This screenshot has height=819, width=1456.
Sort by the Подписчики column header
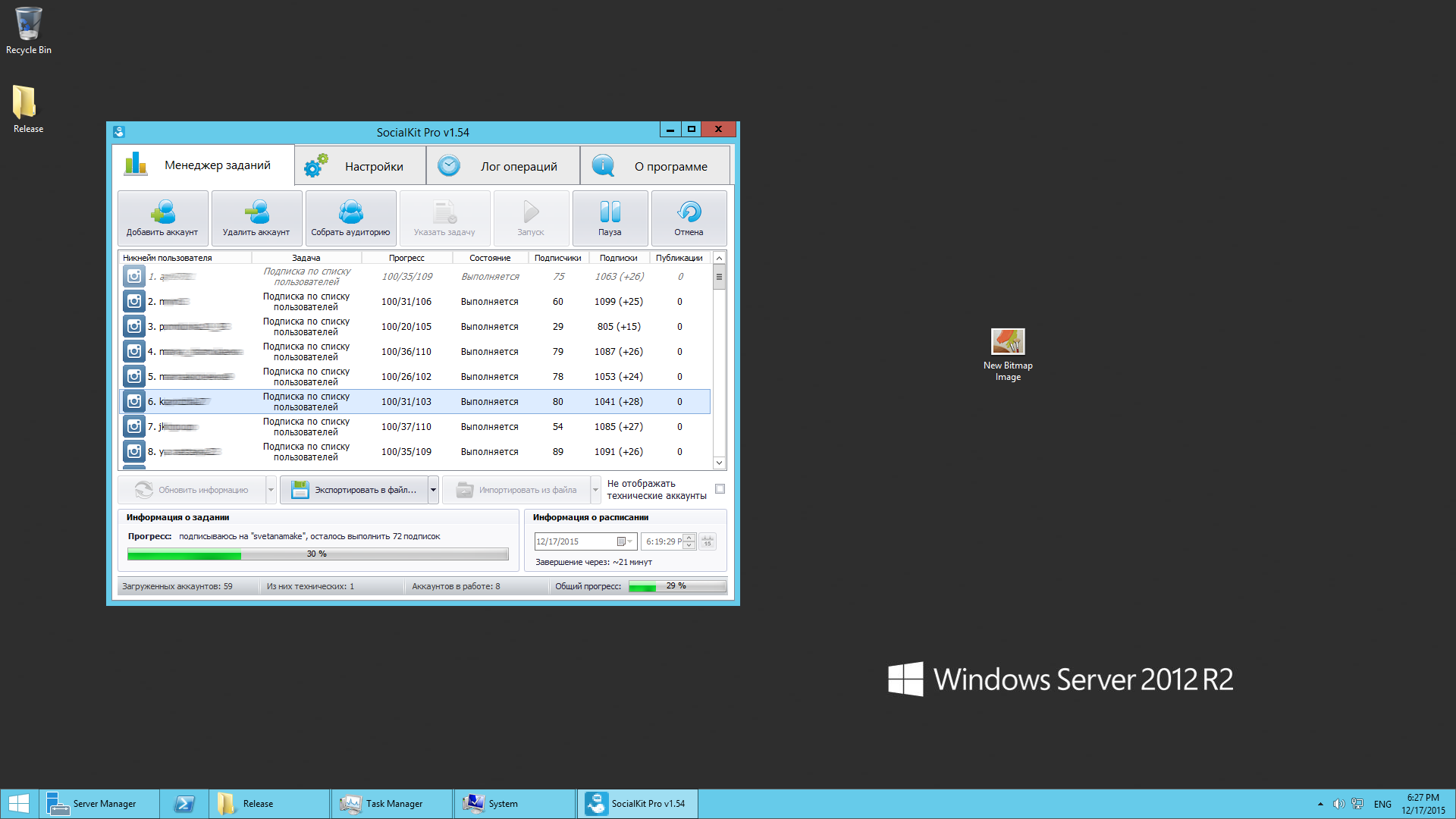pyautogui.click(x=557, y=258)
